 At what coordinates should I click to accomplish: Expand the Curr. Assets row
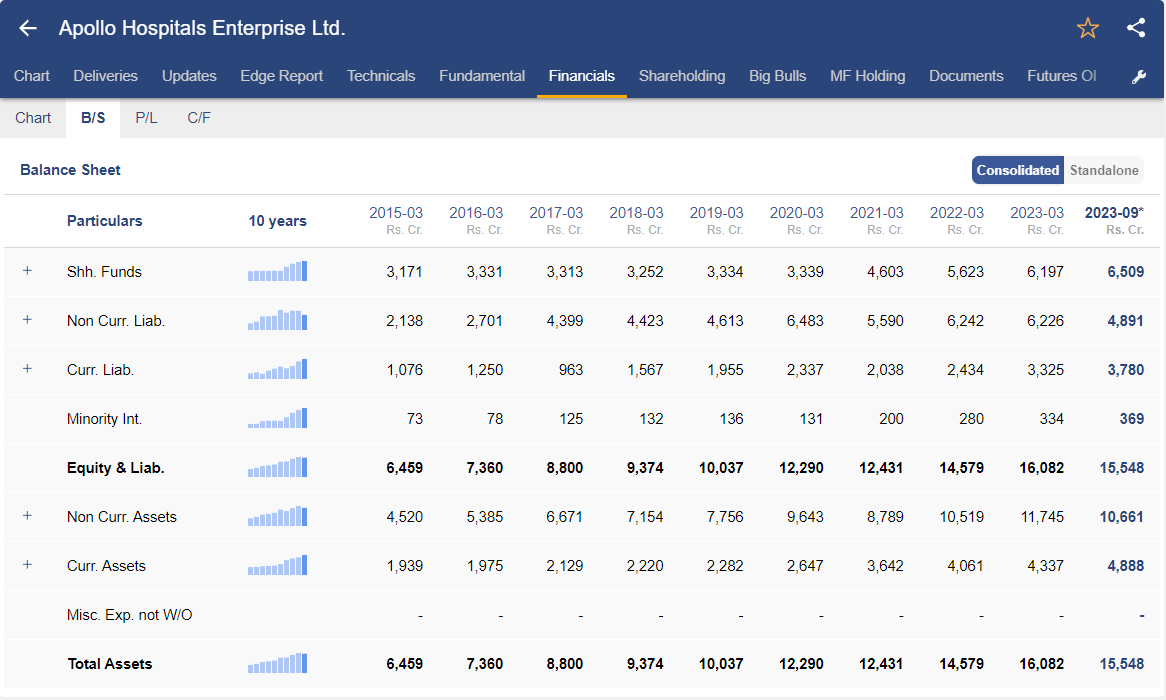[x=28, y=565]
